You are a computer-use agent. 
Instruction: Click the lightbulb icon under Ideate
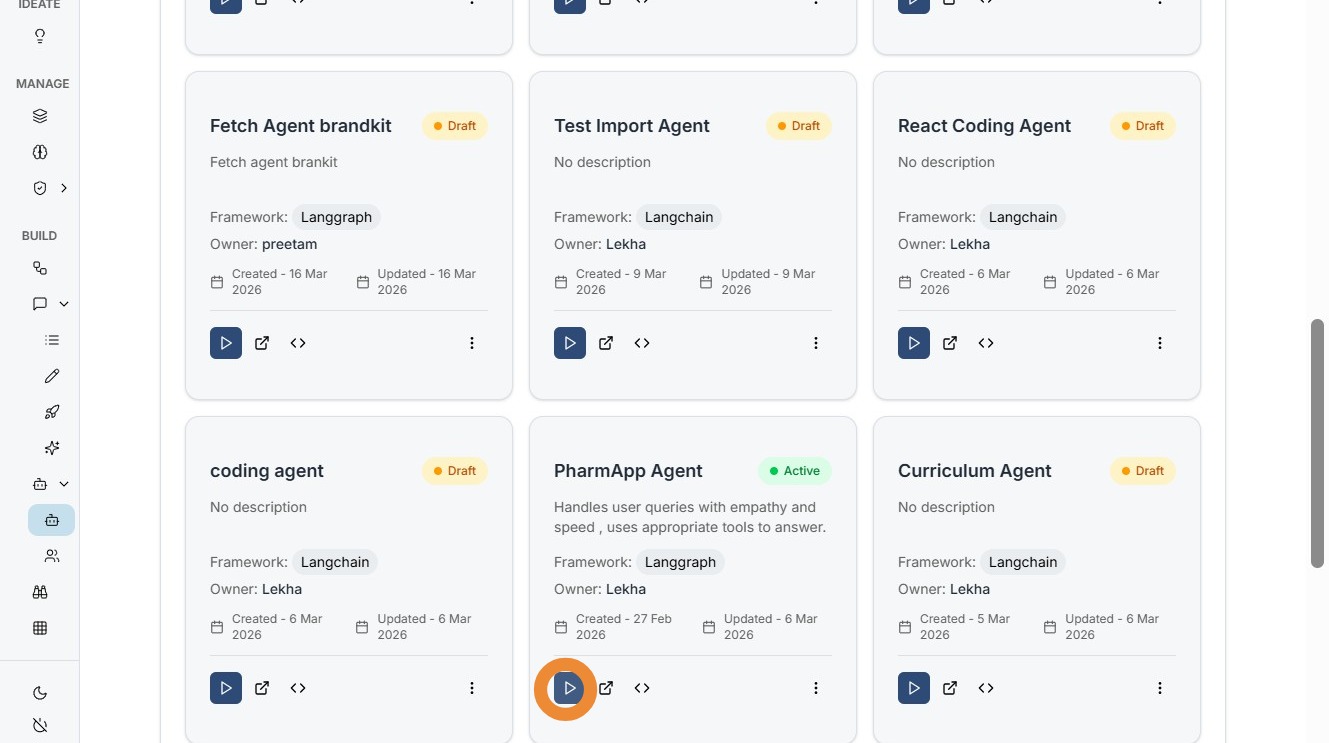[x=40, y=36]
